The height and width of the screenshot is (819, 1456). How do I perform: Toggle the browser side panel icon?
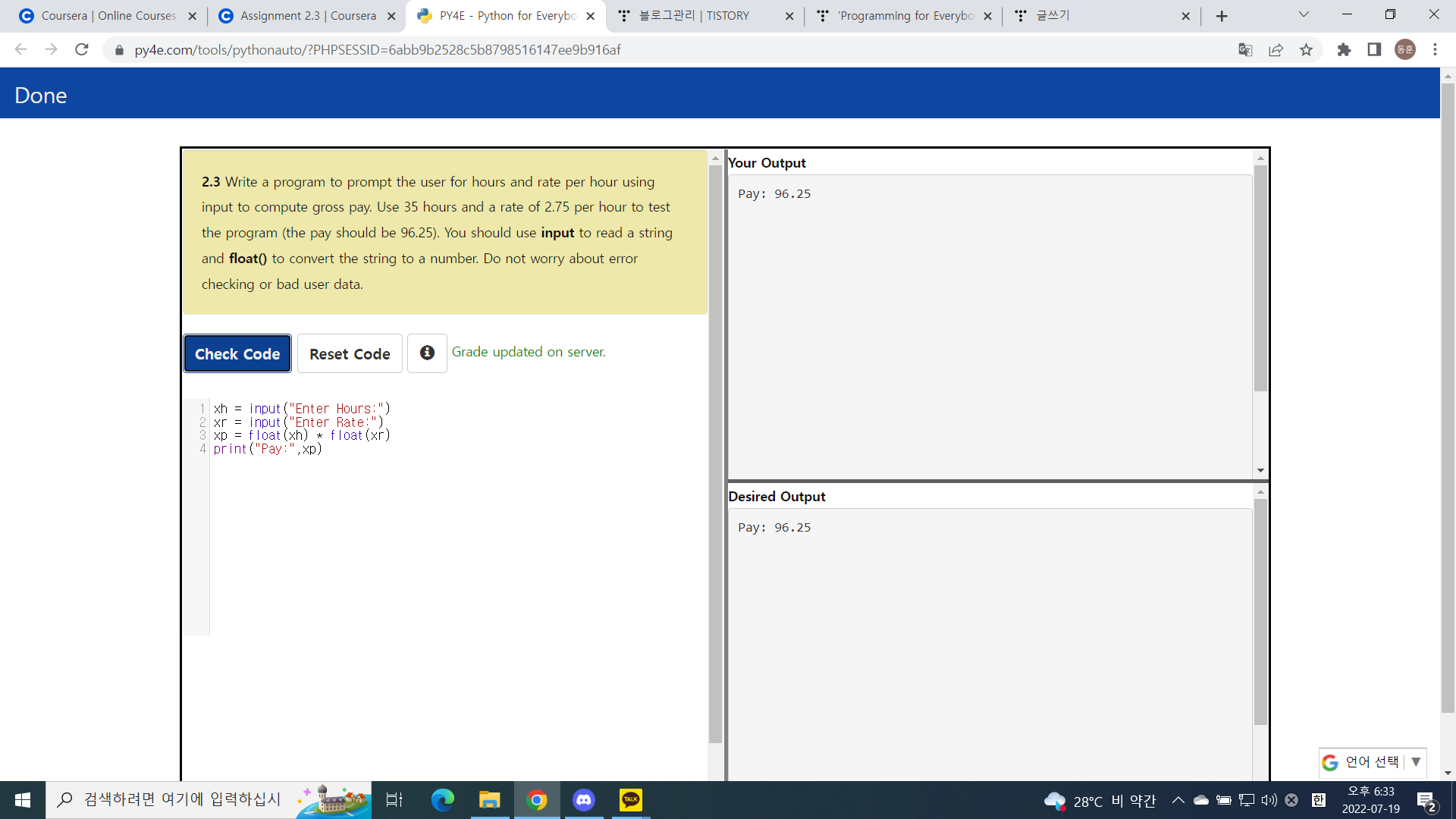pyautogui.click(x=1374, y=50)
